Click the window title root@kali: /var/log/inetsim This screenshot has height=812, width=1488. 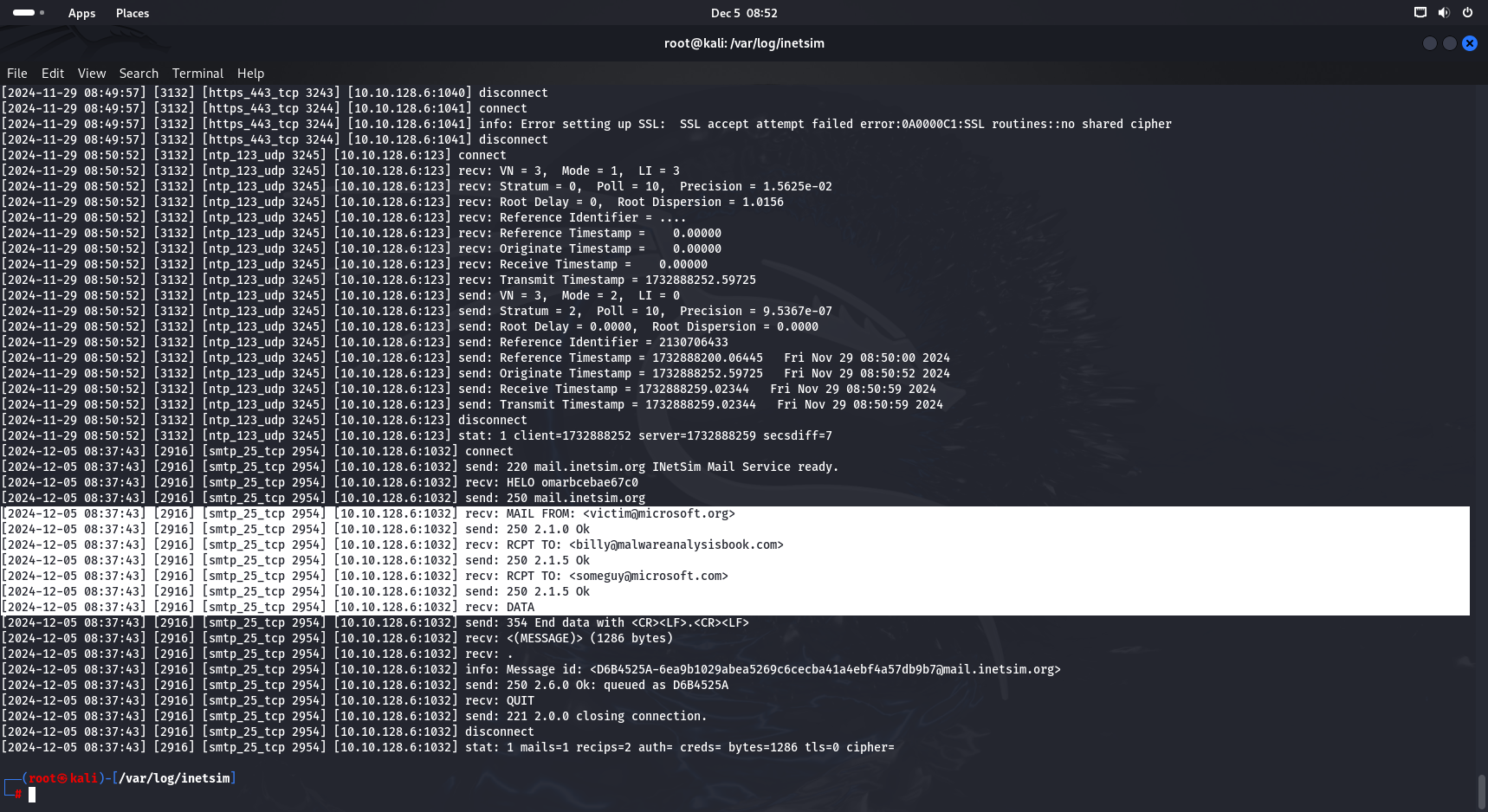point(744,43)
